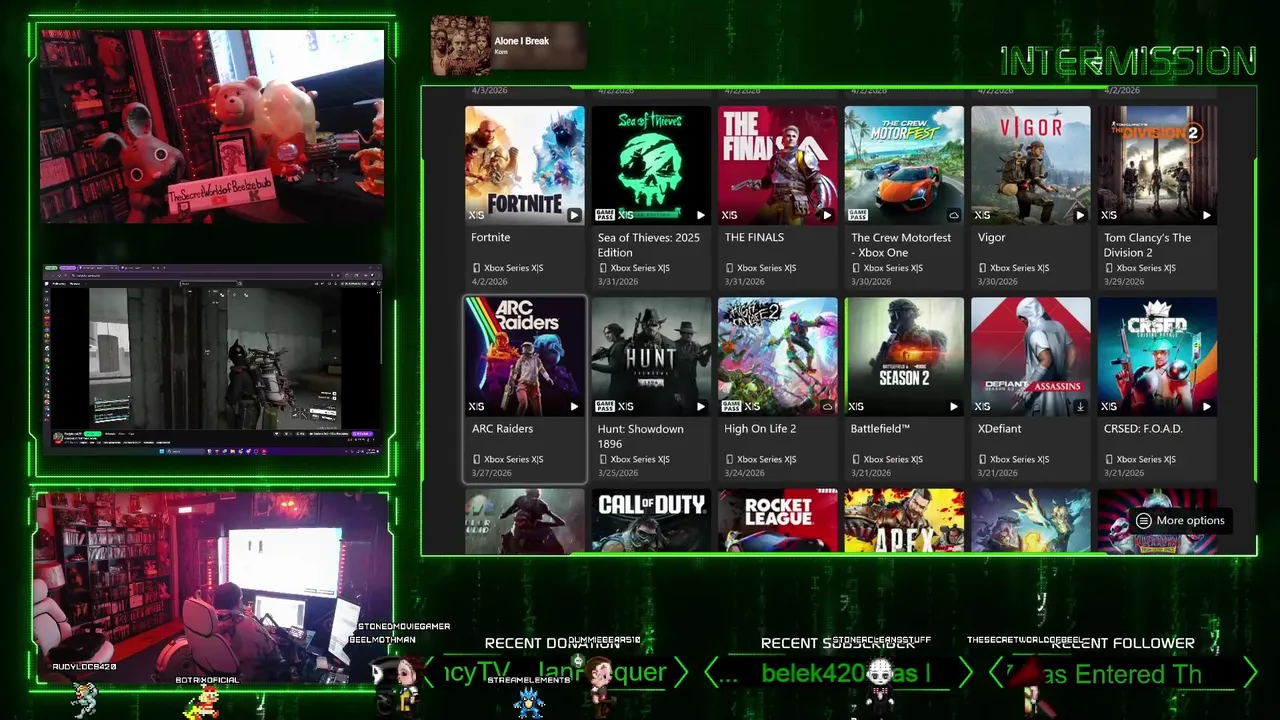The height and width of the screenshot is (720, 1280).
Task: Click the play icon on ARC Raiders cover
Action: [x=574, y=406]
